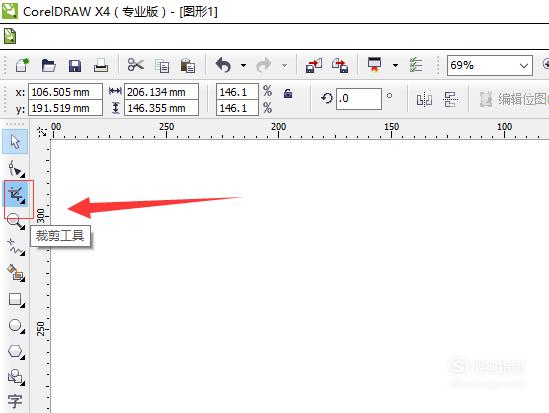Click the options checklist icon
Image resolution: width=549 pixels, height=413 pixels.
[x=416, y=65]
